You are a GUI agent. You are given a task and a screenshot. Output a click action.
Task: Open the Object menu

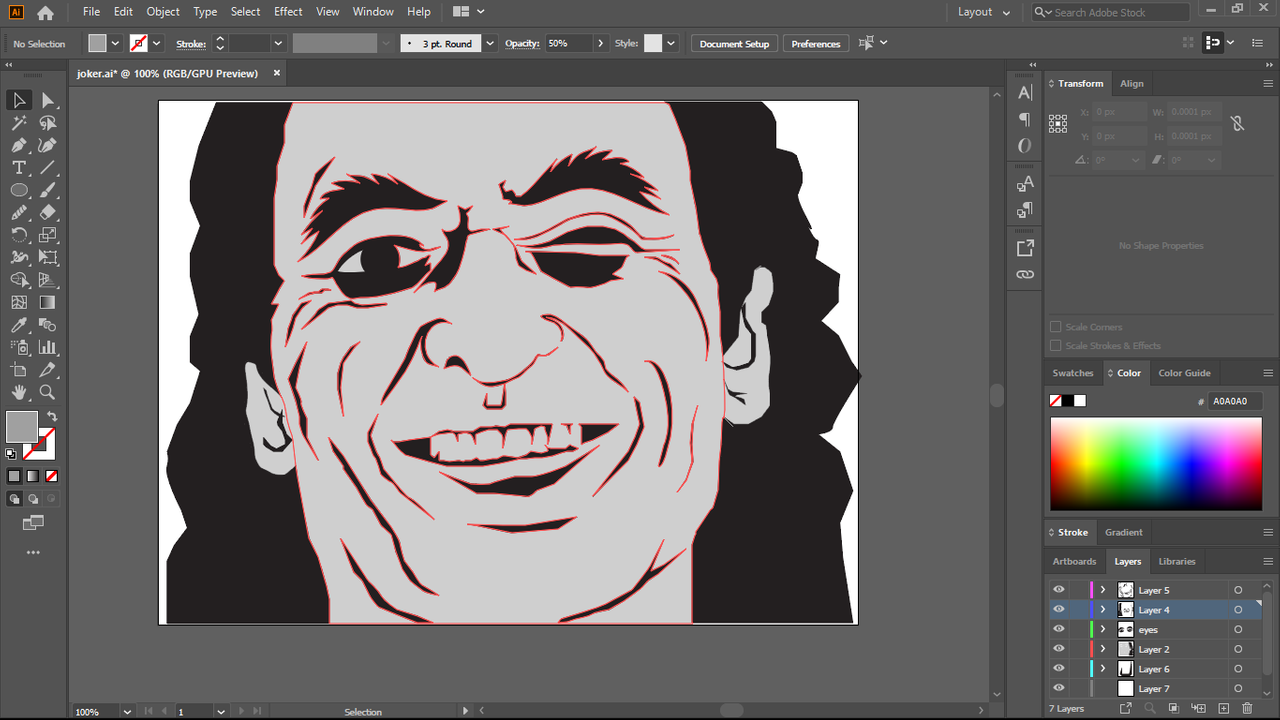[x=163, y=12]
